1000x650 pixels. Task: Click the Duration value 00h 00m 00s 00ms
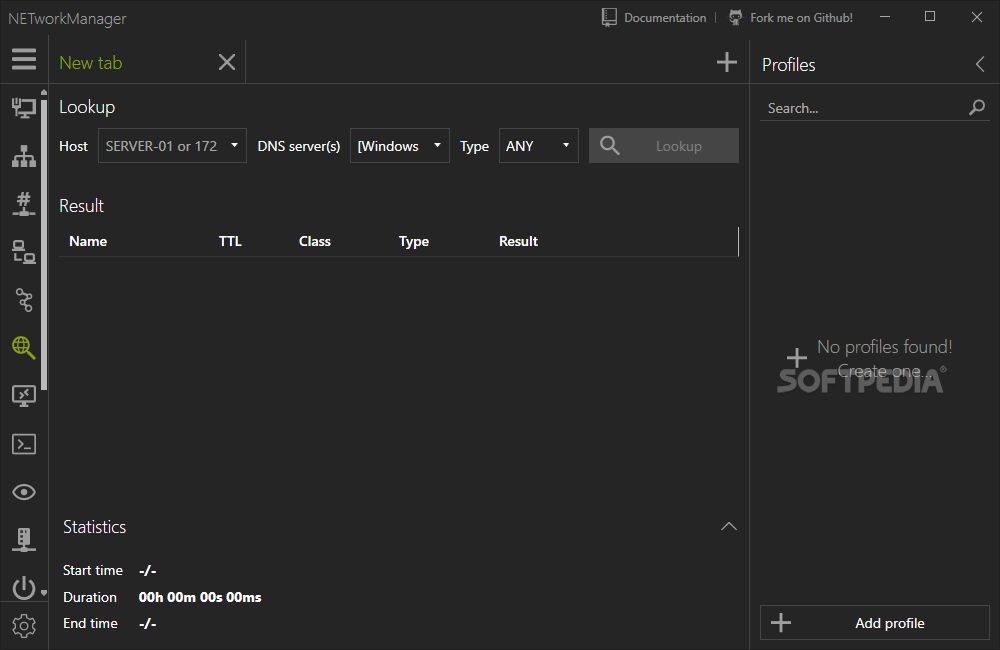[x=200, y=597]
